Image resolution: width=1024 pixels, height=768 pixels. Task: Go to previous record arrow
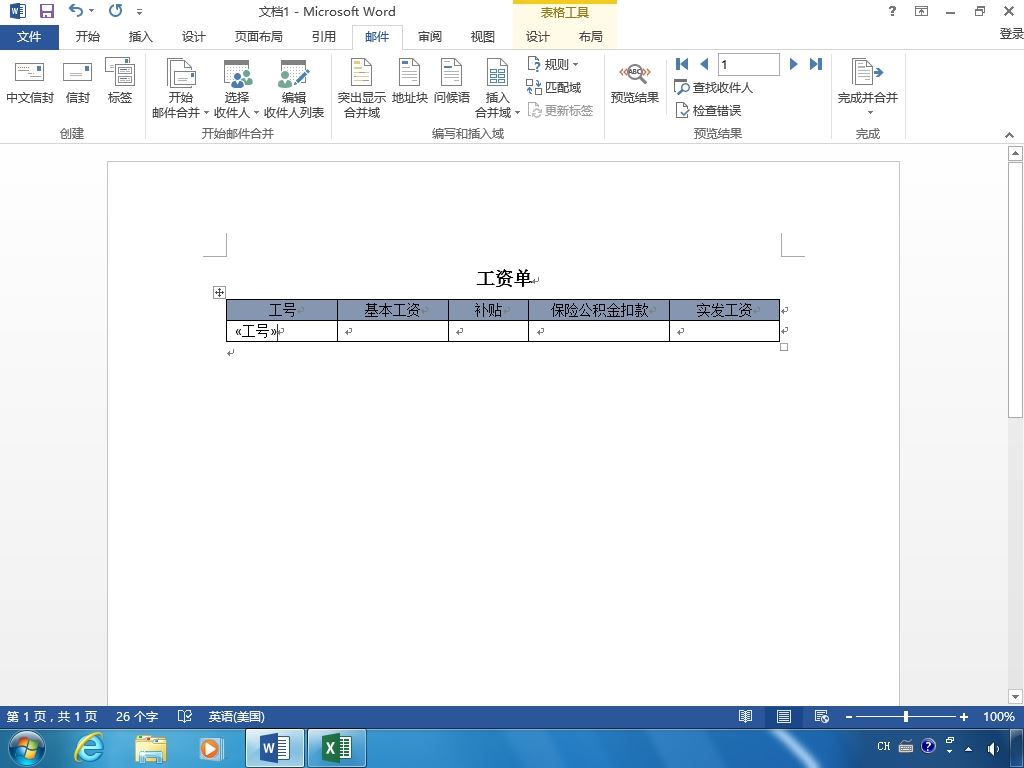point(704,64)
